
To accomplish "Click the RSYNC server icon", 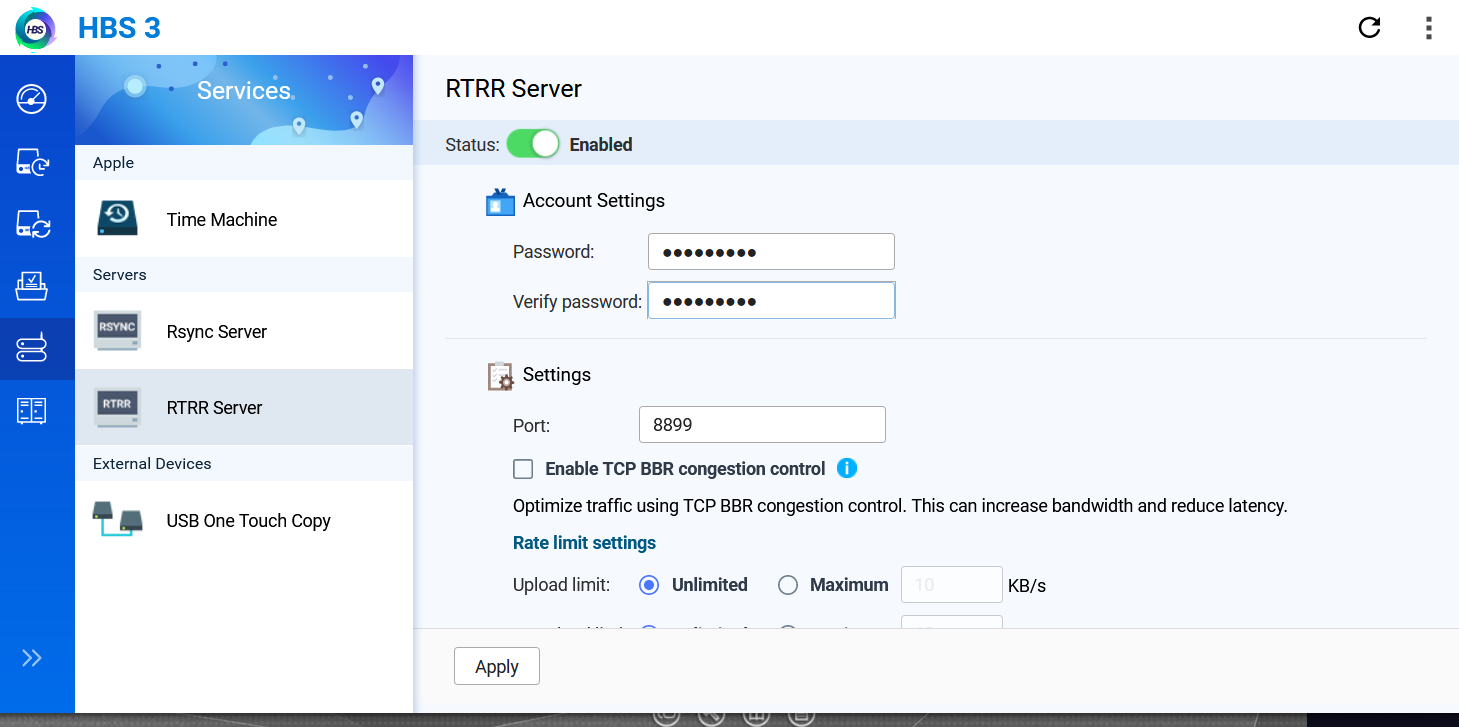I will (117, 330).
